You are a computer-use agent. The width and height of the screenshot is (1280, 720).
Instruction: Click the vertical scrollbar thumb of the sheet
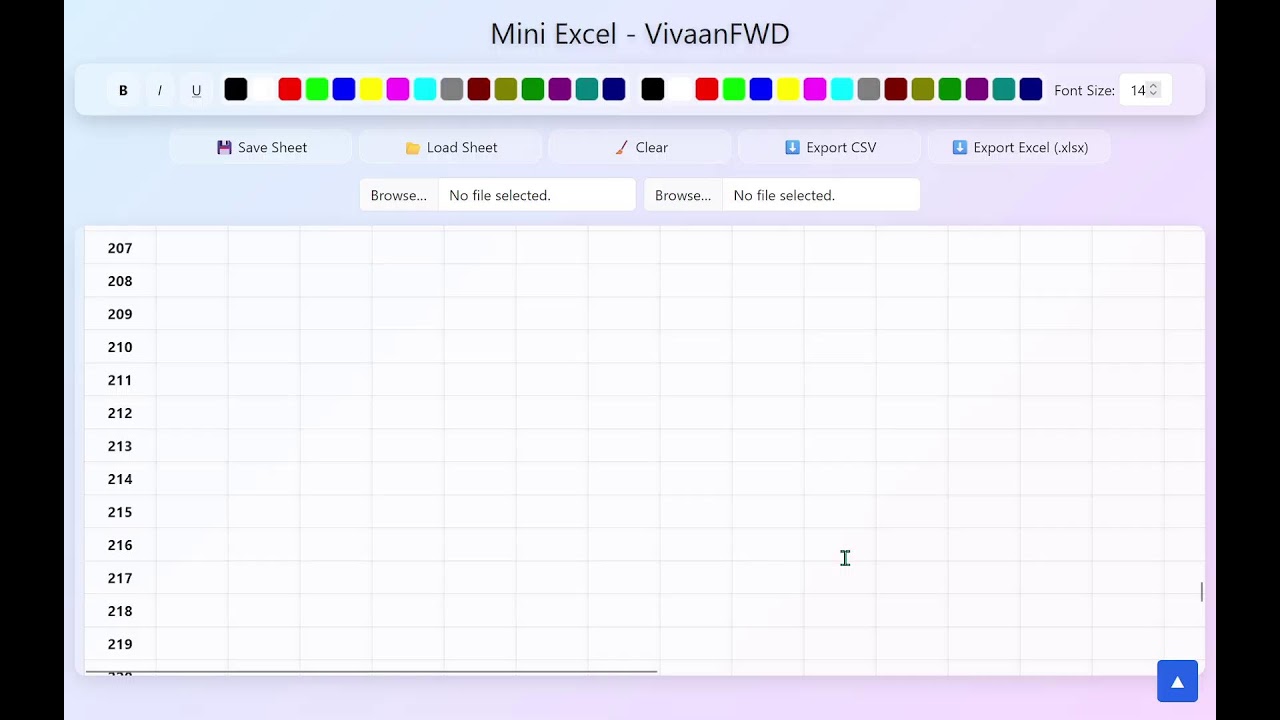pyautogui.click(x=1201, y=592)
